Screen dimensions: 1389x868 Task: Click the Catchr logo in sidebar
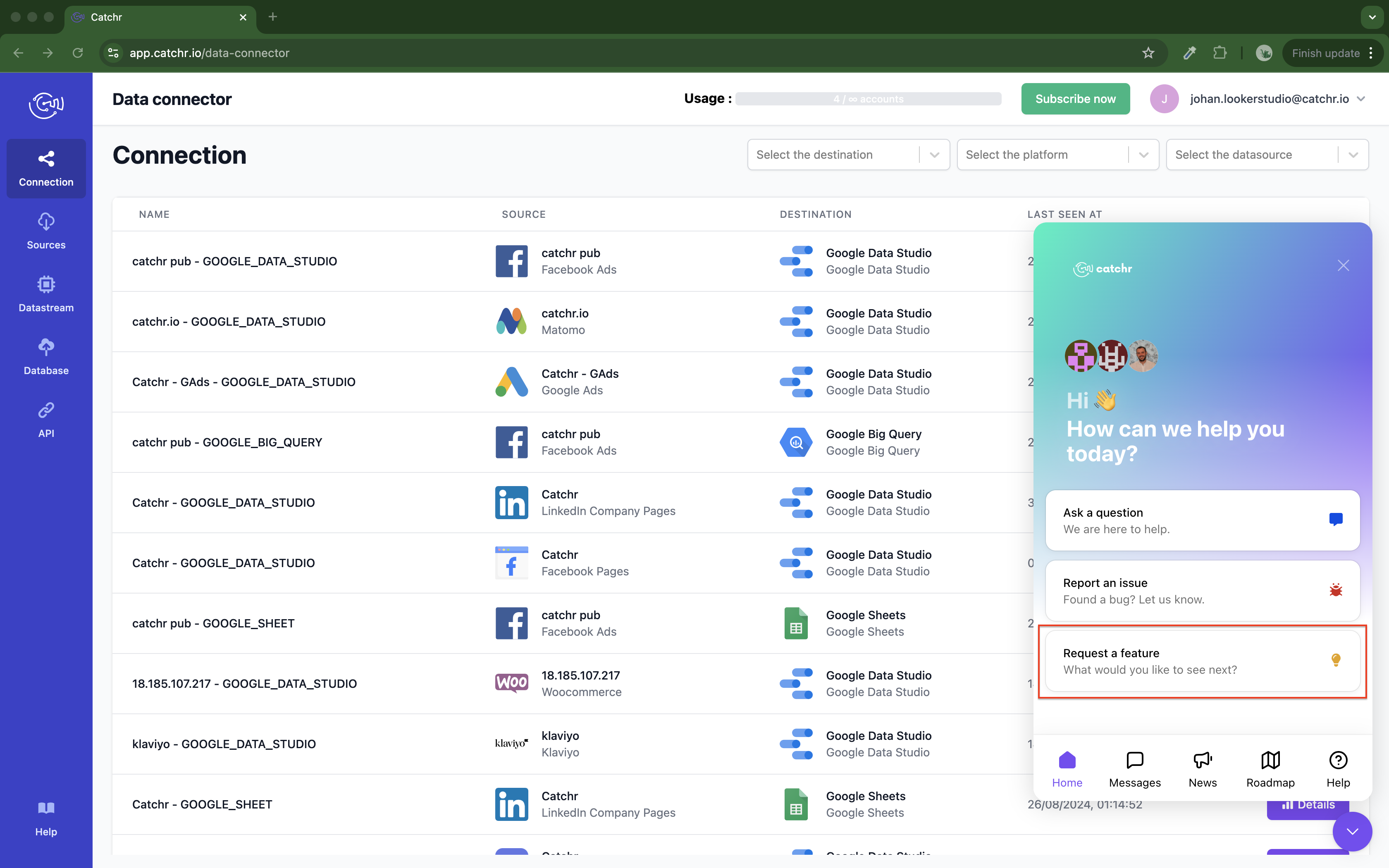[46, 105]
